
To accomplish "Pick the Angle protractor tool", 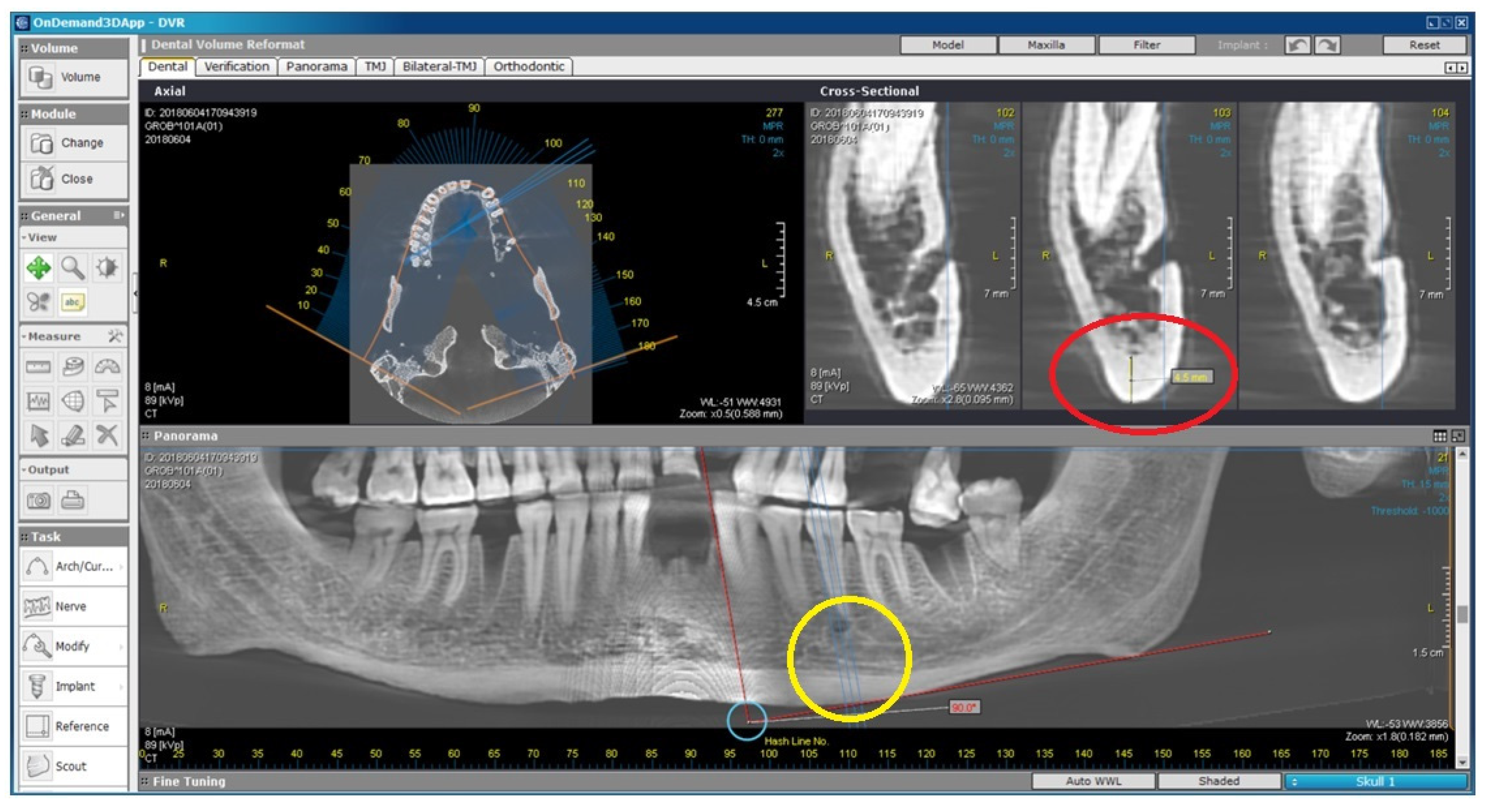I will pos(107,367).
